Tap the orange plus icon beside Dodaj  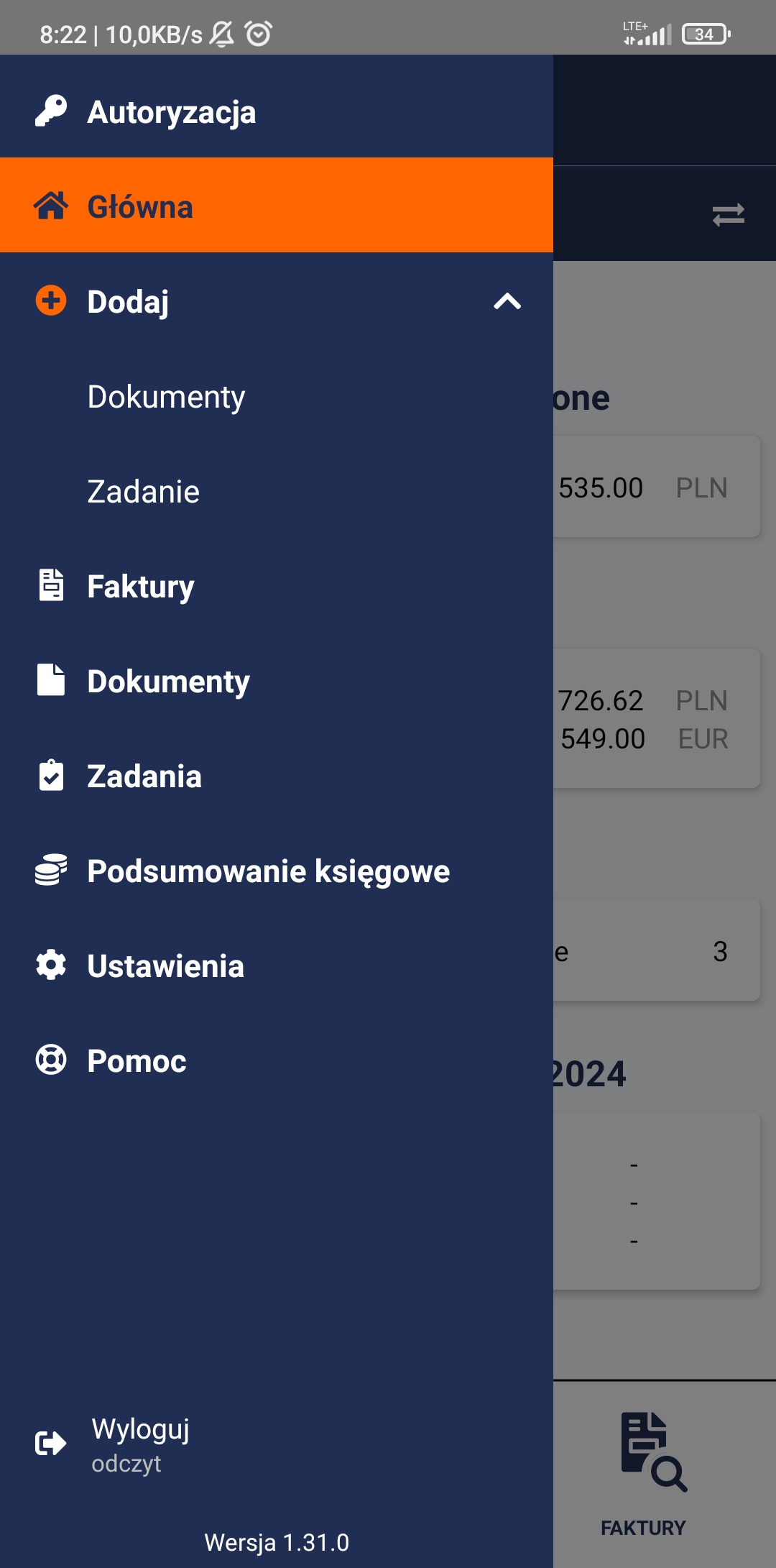(51, 301)
